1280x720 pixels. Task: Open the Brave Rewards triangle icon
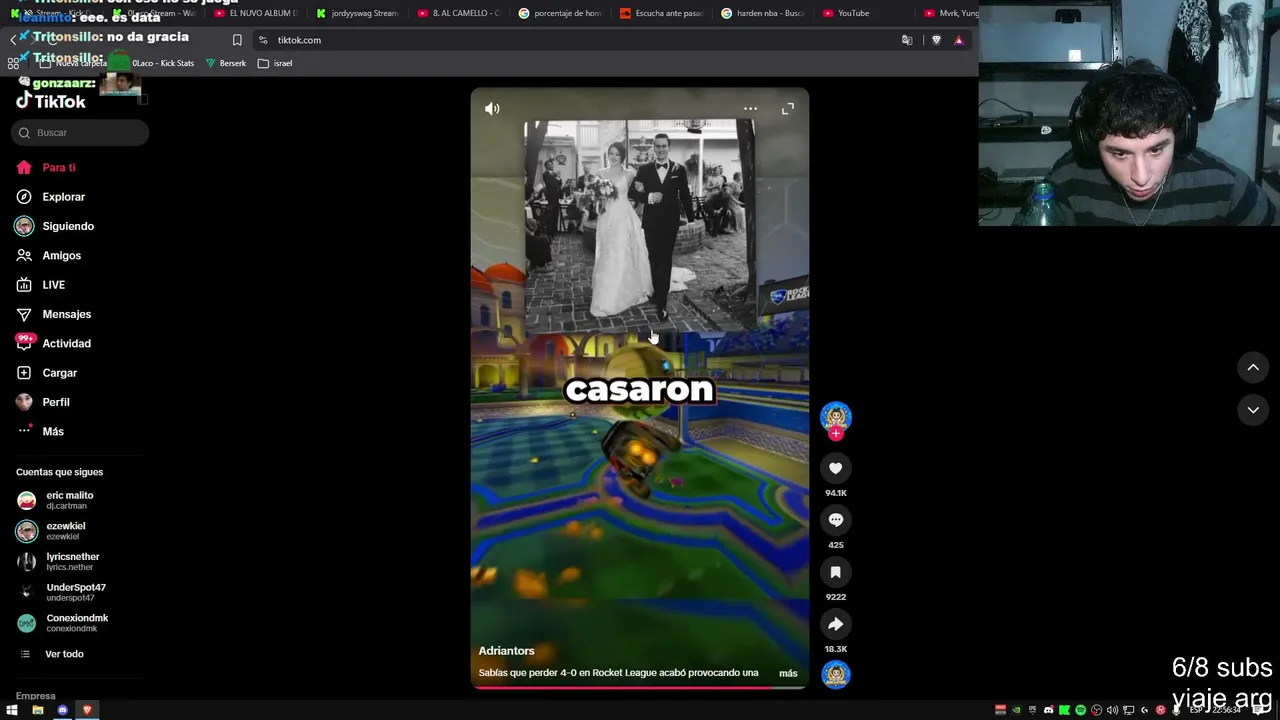click(x=959, y=40)
